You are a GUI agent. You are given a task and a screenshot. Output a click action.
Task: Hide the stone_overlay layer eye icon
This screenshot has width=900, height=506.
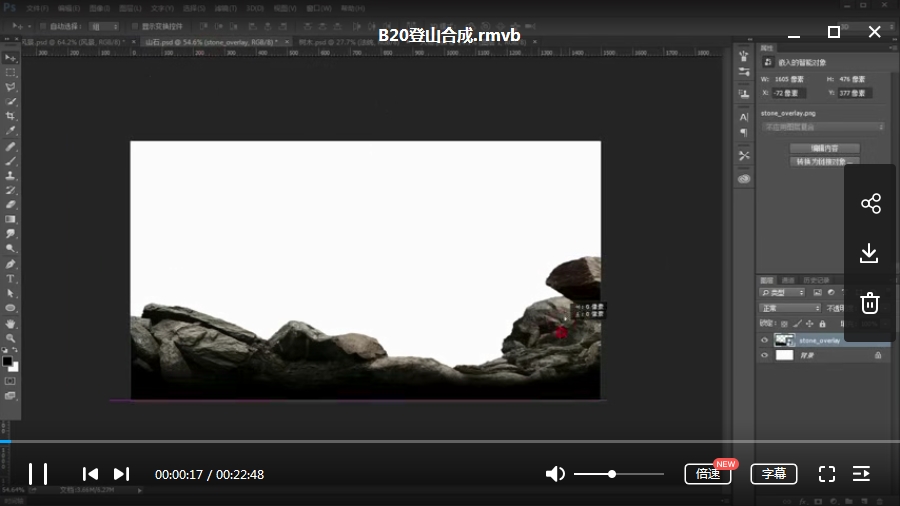(765, 340)
